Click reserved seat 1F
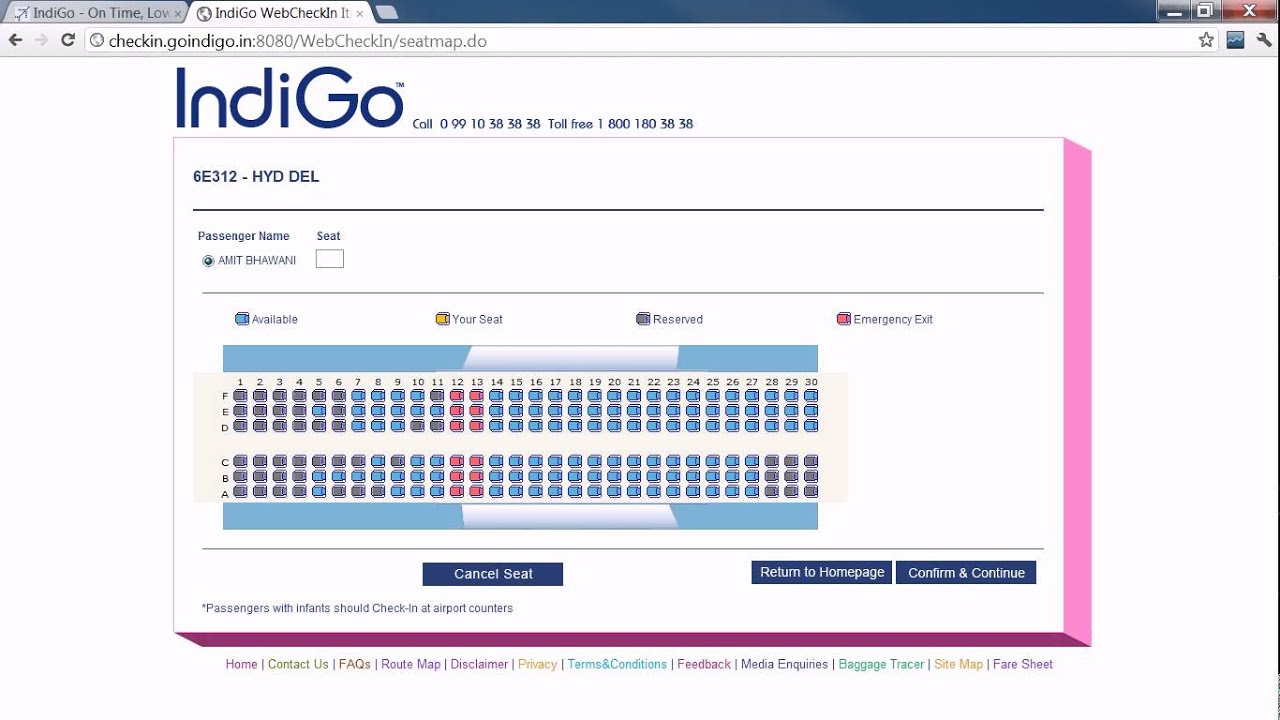 coord(240,396)
